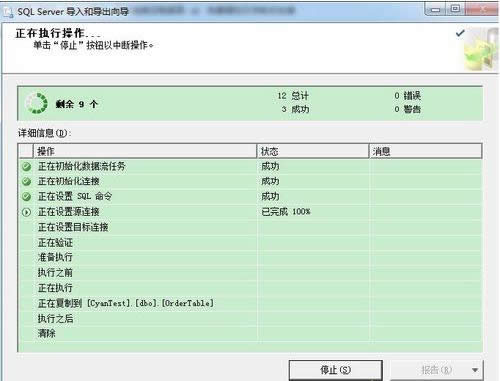Image resolution: width=500 pixels, height=381 pixels.
Task: Click success icon for 正在初始化连接
Action: [26, 182]
